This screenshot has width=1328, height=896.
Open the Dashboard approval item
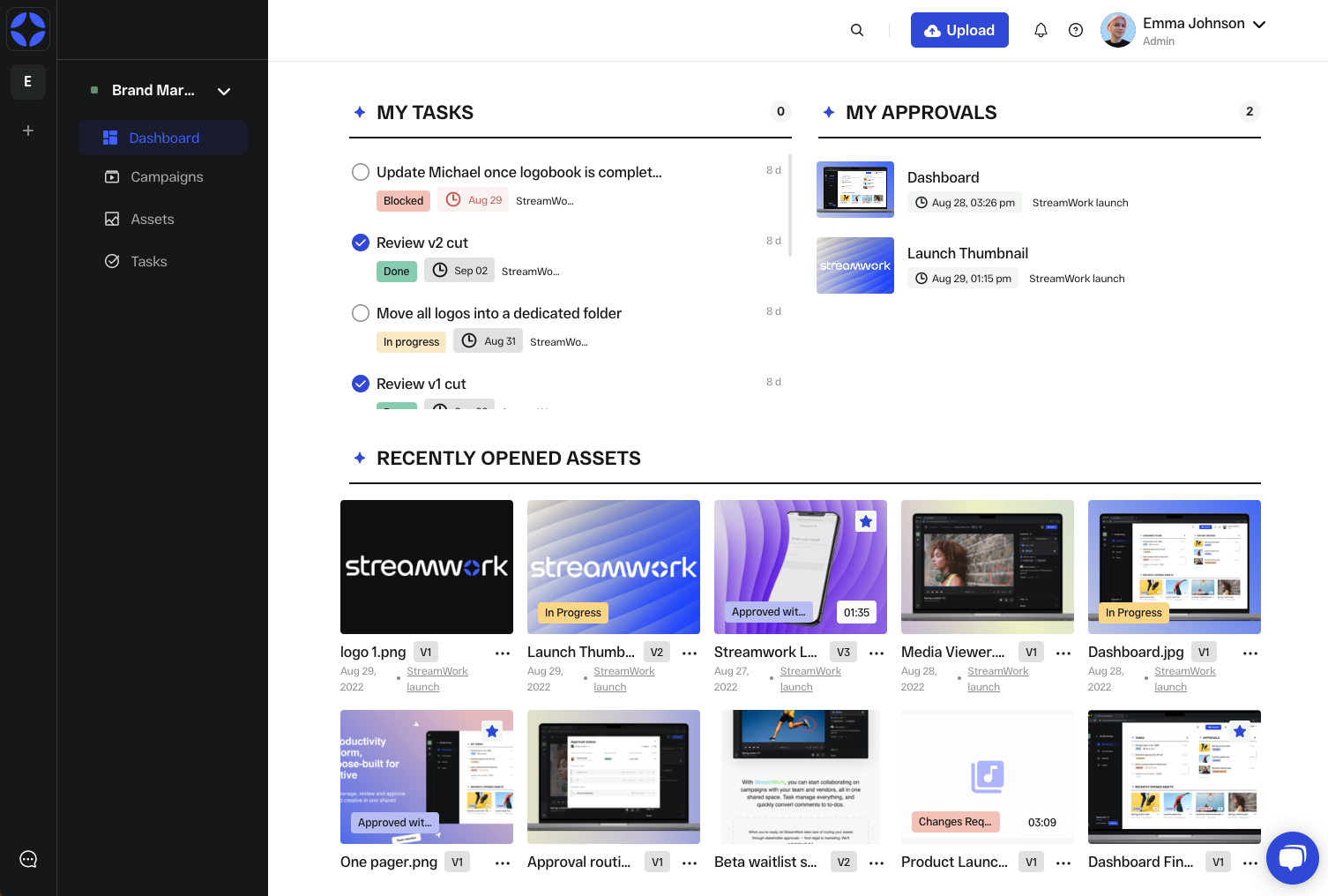coord(1039,190)
